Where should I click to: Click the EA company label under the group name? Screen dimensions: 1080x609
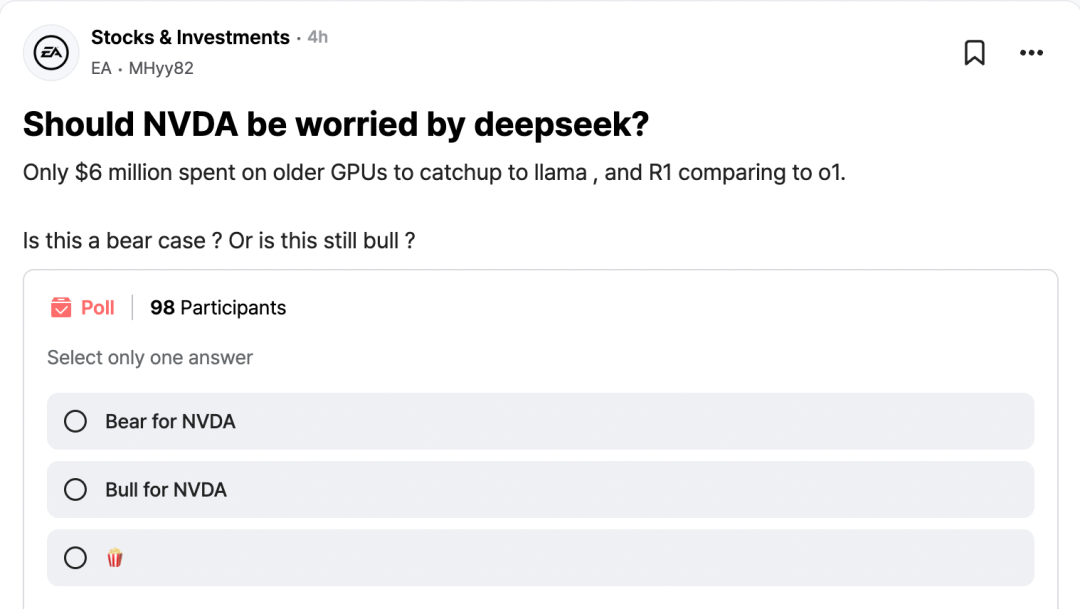click(101, 68)
